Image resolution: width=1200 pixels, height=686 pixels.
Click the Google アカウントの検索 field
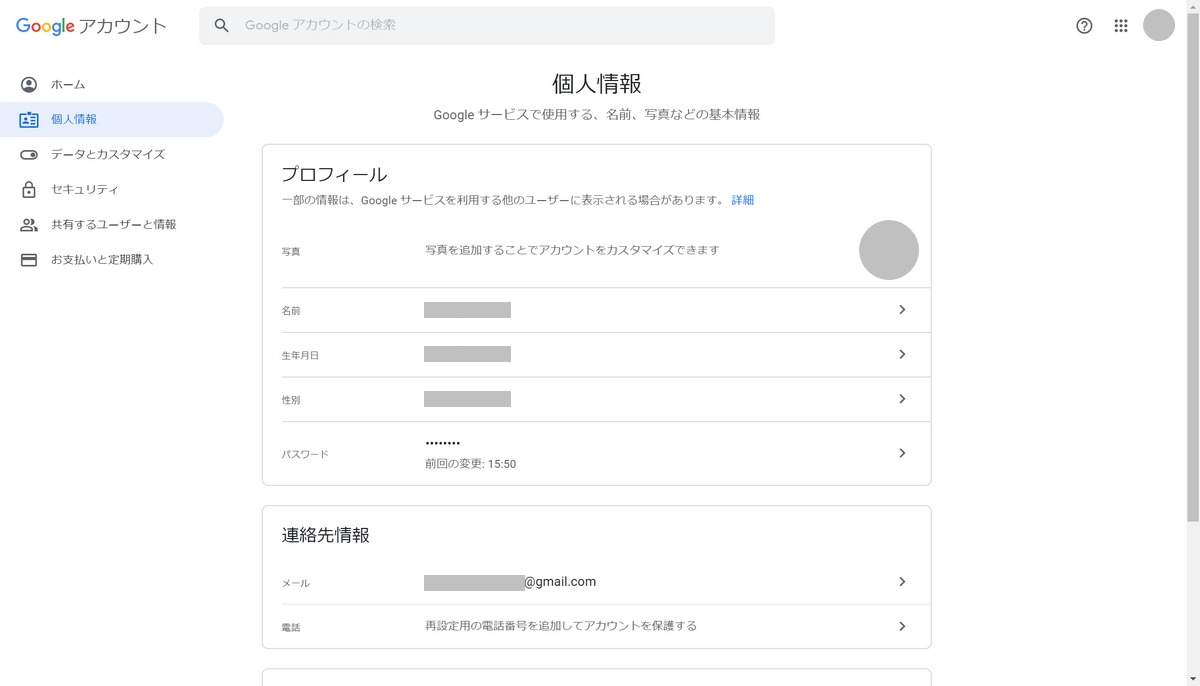click(x=500, y=26)
